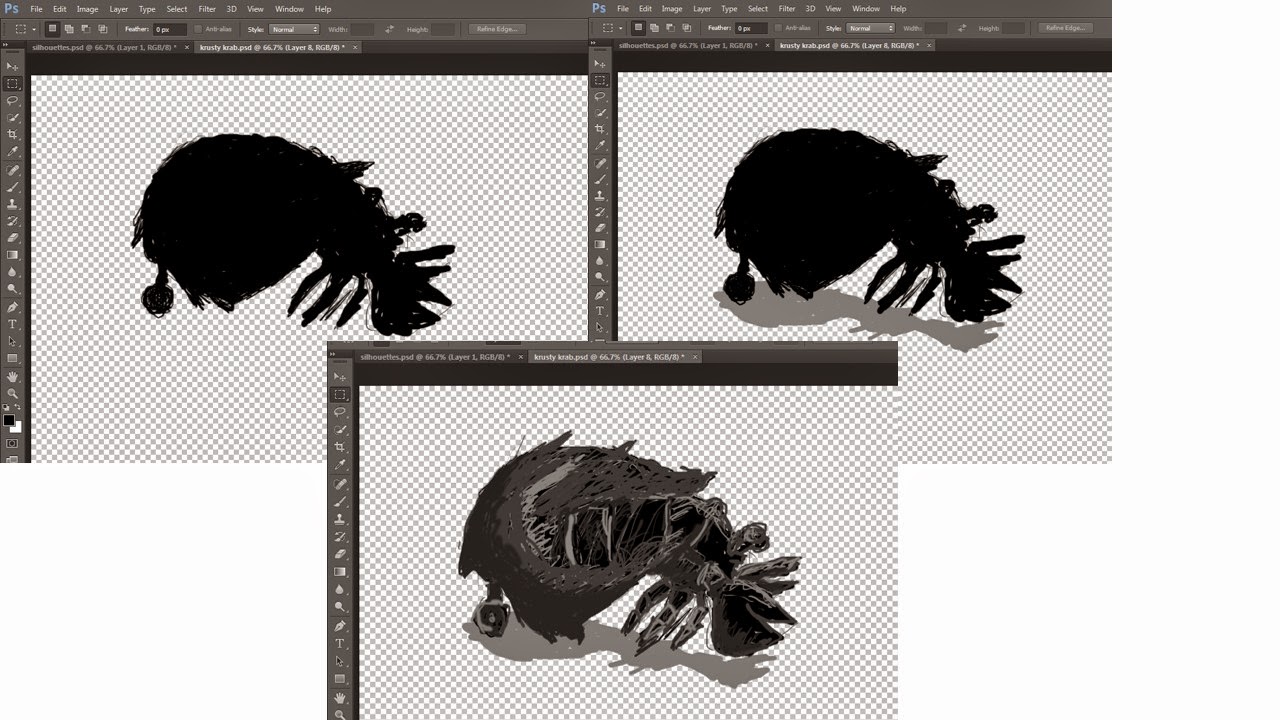Close the silhouettes.psd tab in the right window
This screenshot has width=1280, height=720.
[x=770, y=45]
